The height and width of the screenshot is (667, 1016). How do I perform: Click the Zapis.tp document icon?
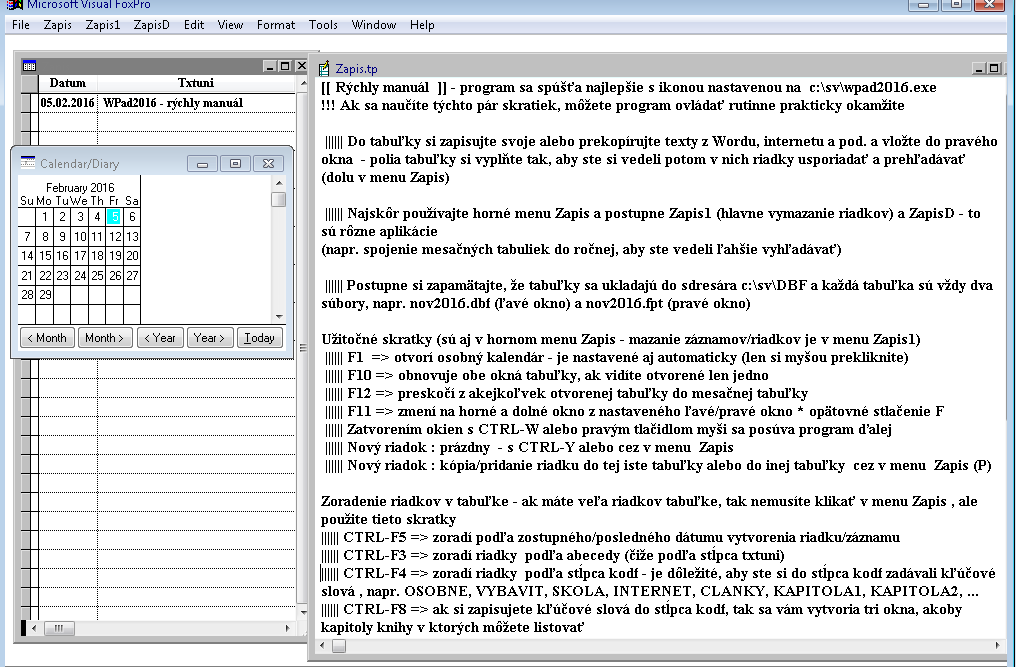click(x=324, y=69)
